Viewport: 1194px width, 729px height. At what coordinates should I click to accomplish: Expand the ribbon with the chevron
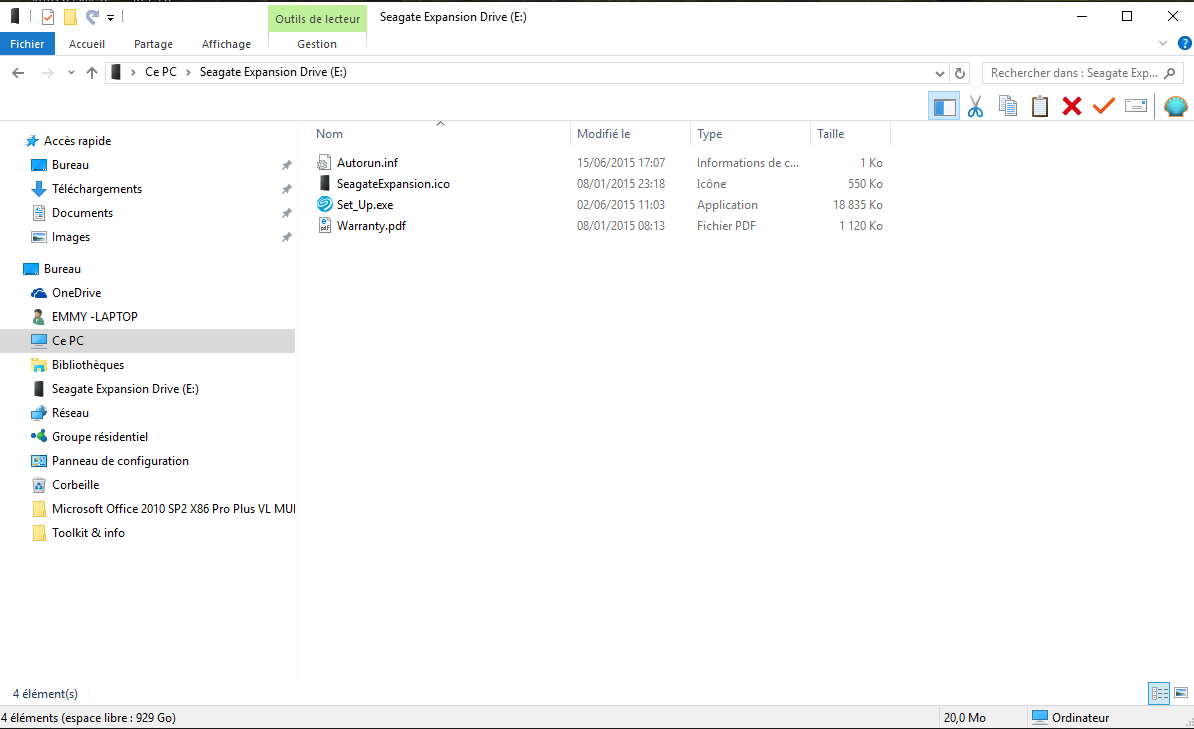pos(1163,43)
